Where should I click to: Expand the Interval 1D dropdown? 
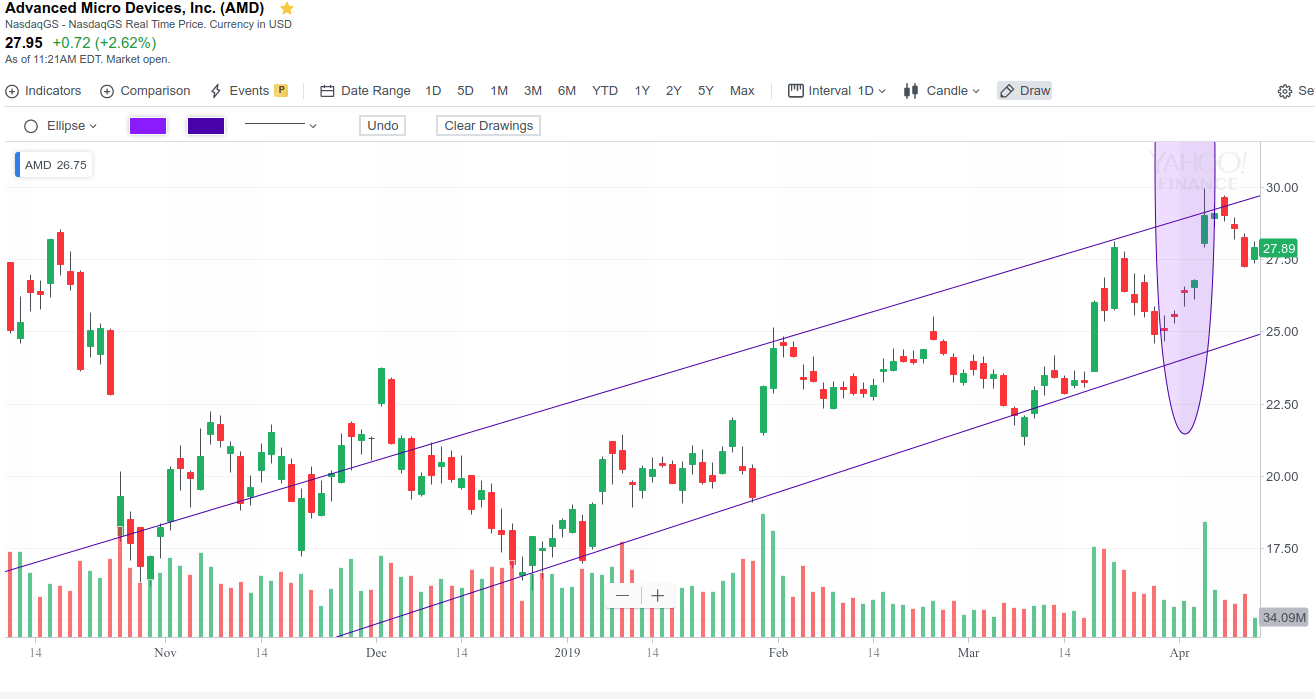tap(837, 91)
